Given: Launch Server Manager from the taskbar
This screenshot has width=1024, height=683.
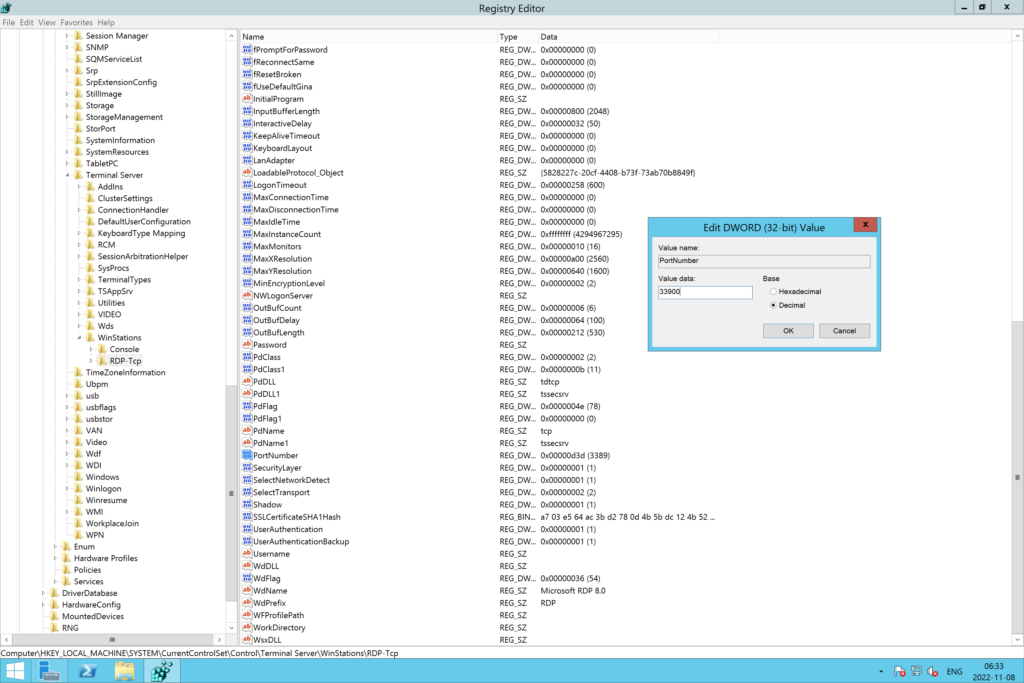Looking at the screenshot, I should 49,671.
